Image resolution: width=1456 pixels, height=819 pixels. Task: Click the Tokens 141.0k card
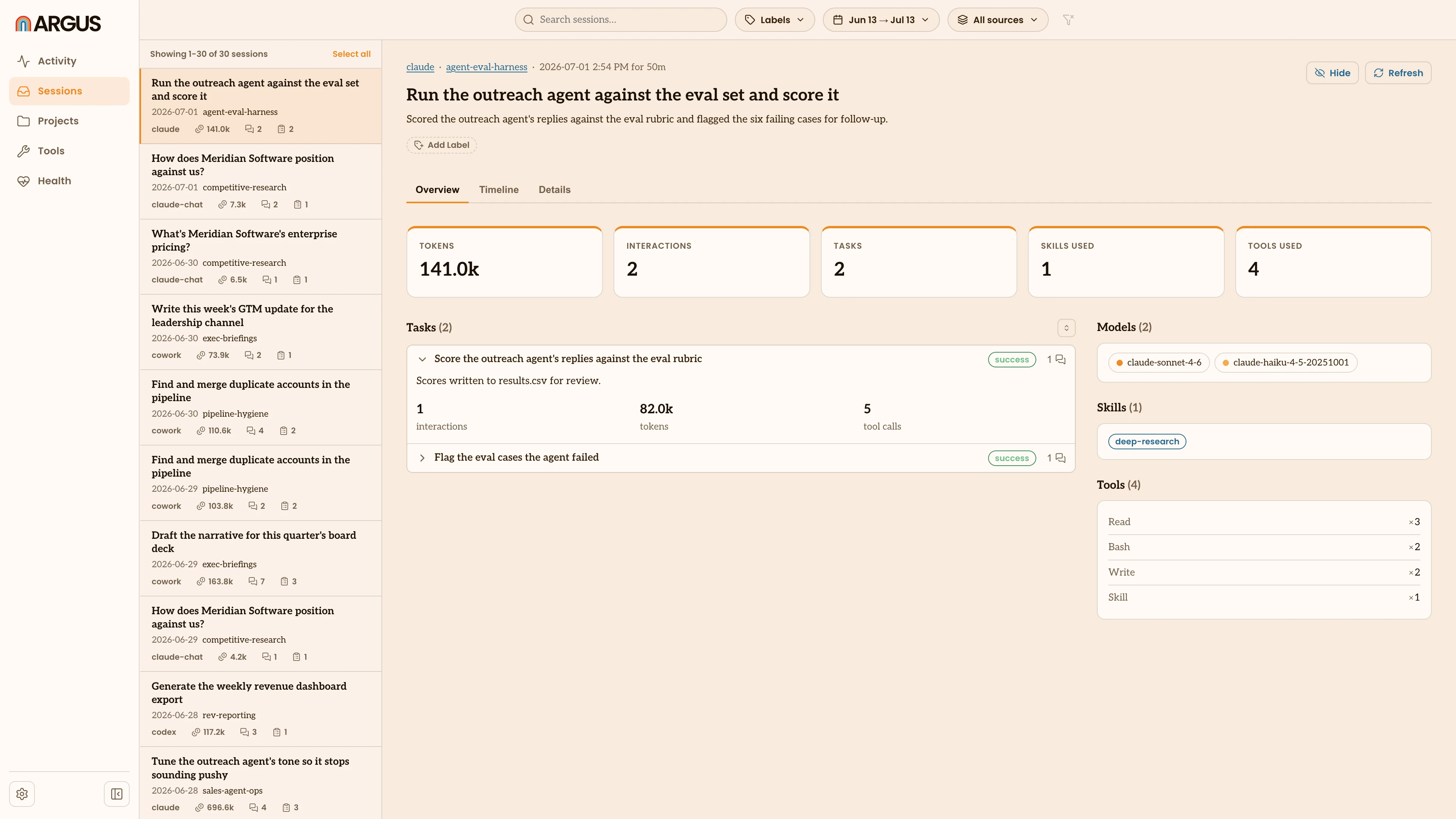(x=504, y=262)
